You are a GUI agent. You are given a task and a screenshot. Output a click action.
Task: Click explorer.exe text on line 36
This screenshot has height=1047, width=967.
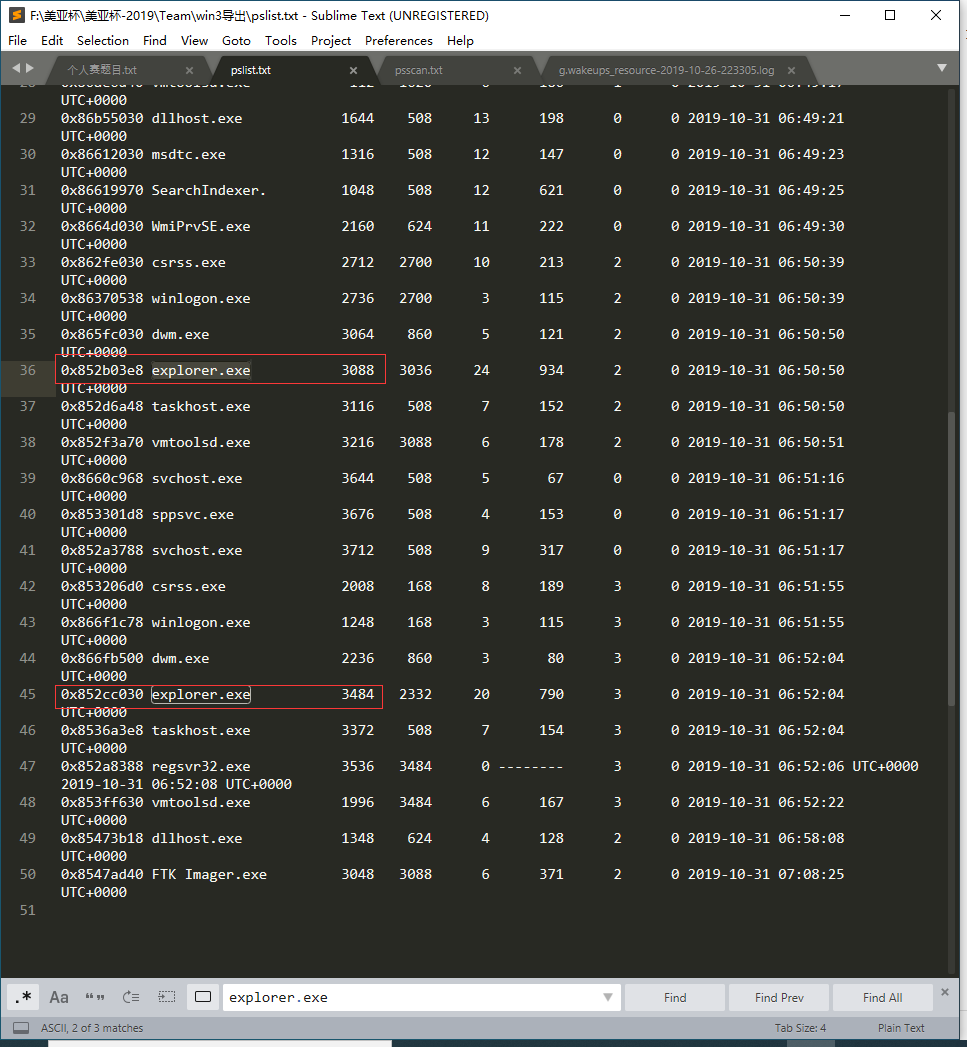point(201,370)
